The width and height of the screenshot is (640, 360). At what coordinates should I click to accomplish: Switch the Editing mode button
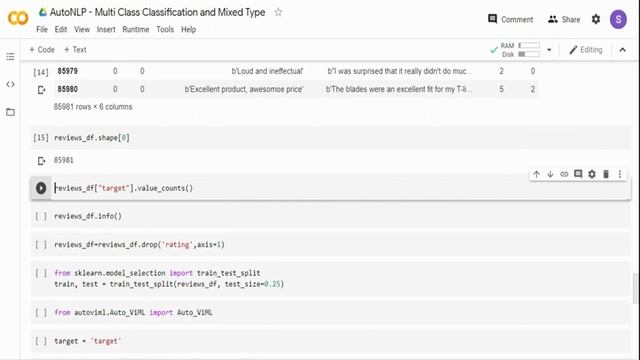coord(586,50)
